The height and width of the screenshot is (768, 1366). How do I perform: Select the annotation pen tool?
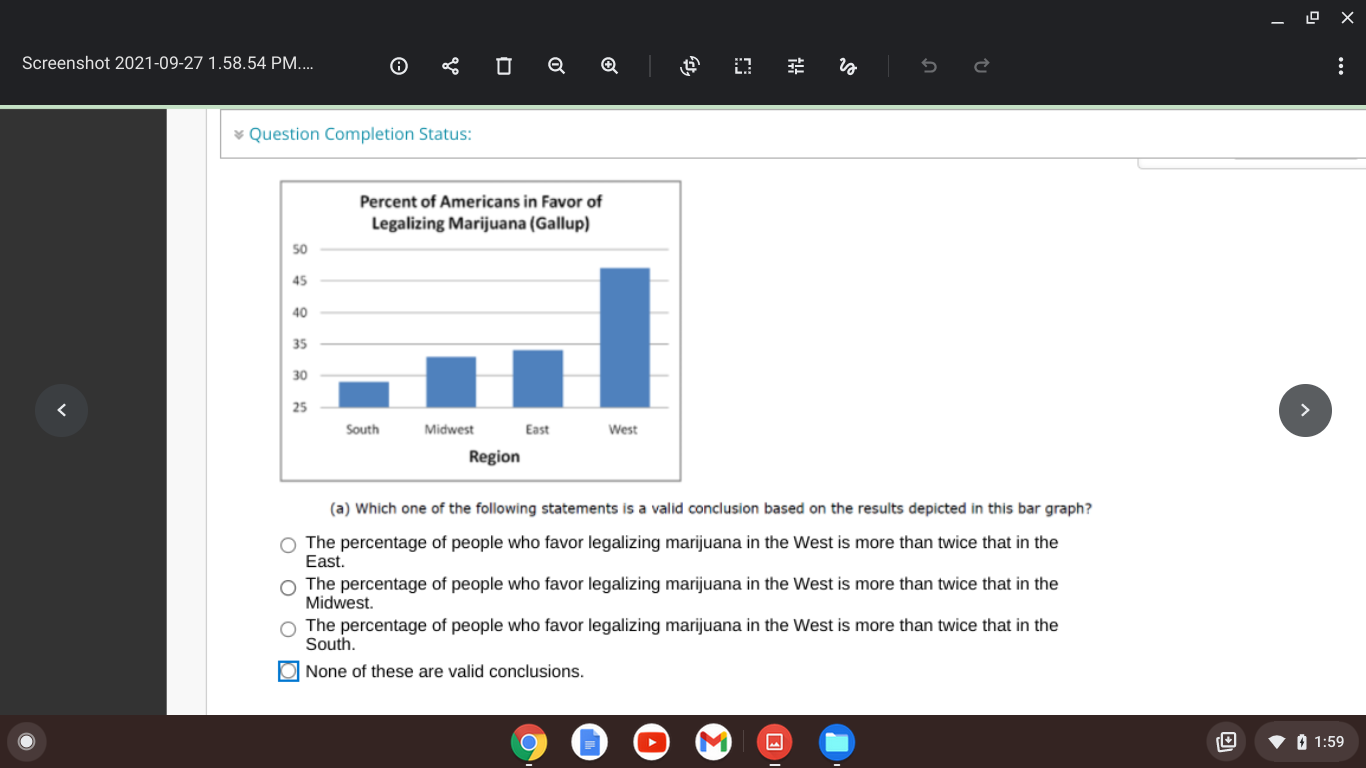pos(847,66)
